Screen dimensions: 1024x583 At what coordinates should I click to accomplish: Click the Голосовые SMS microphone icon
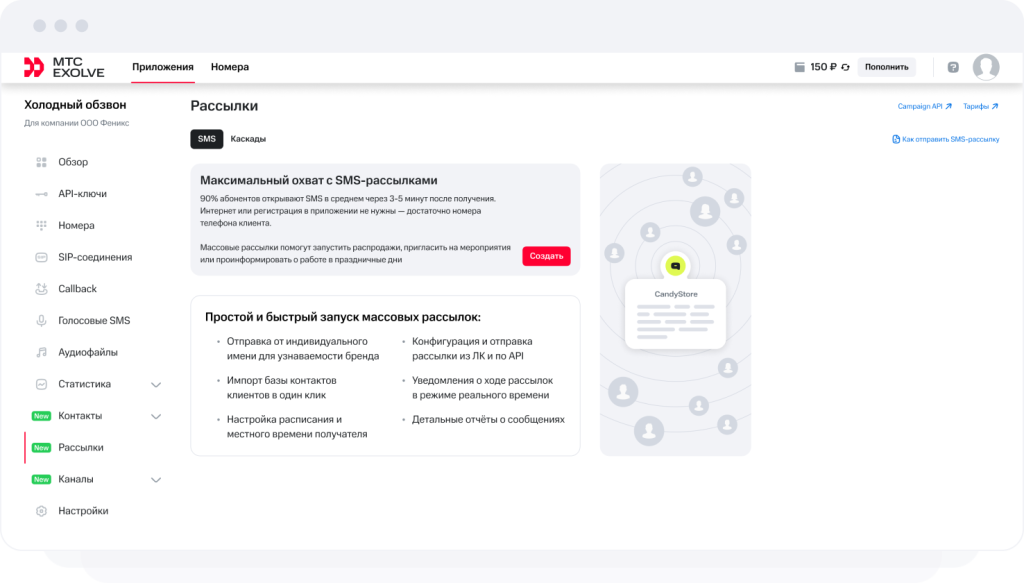41,321
